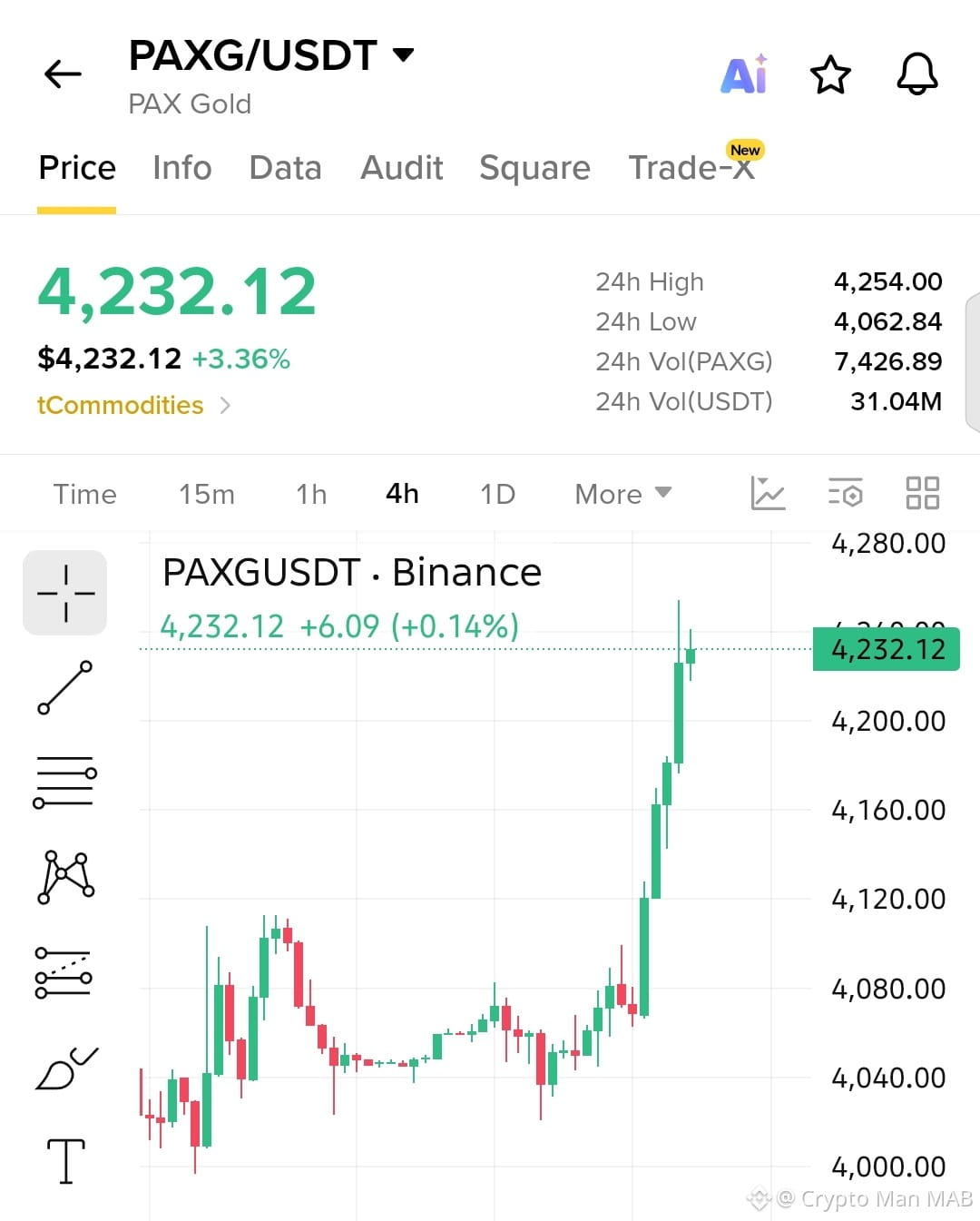Select the trend line tool

click(x=65, y=688)
